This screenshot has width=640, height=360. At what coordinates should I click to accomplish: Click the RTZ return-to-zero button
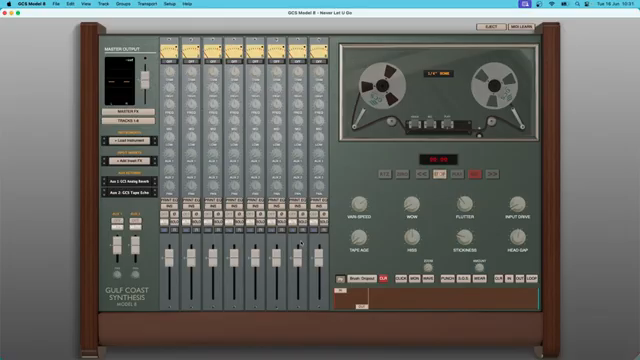(x=384, y=174)
